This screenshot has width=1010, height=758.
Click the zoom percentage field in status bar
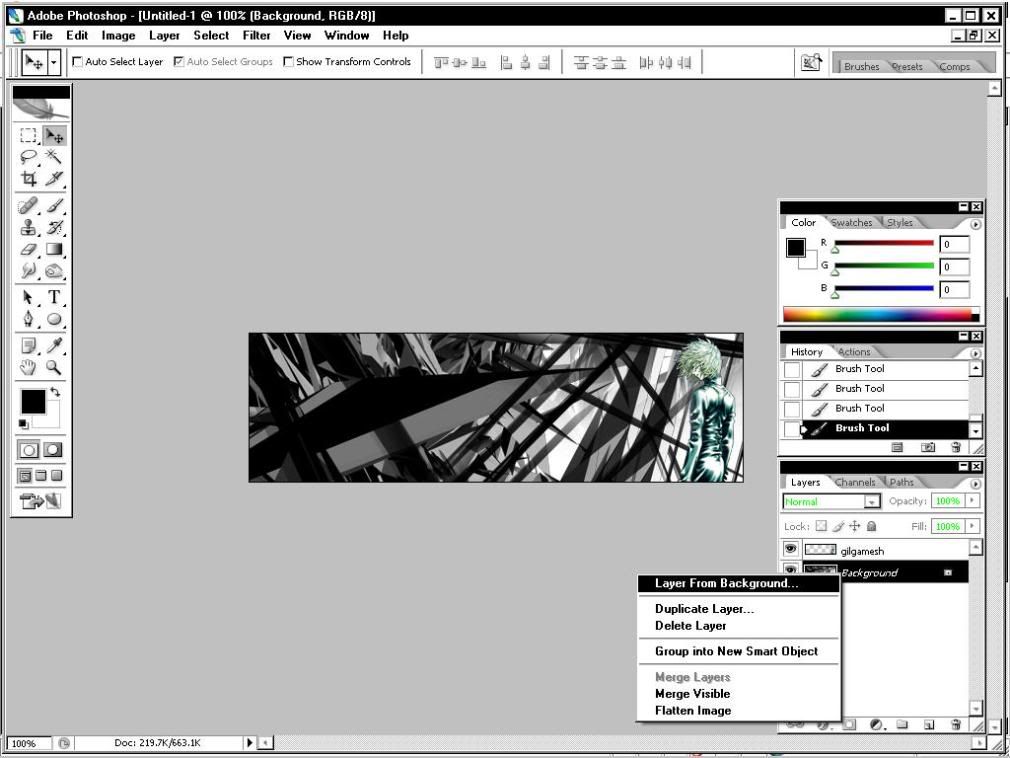(28, 743)
